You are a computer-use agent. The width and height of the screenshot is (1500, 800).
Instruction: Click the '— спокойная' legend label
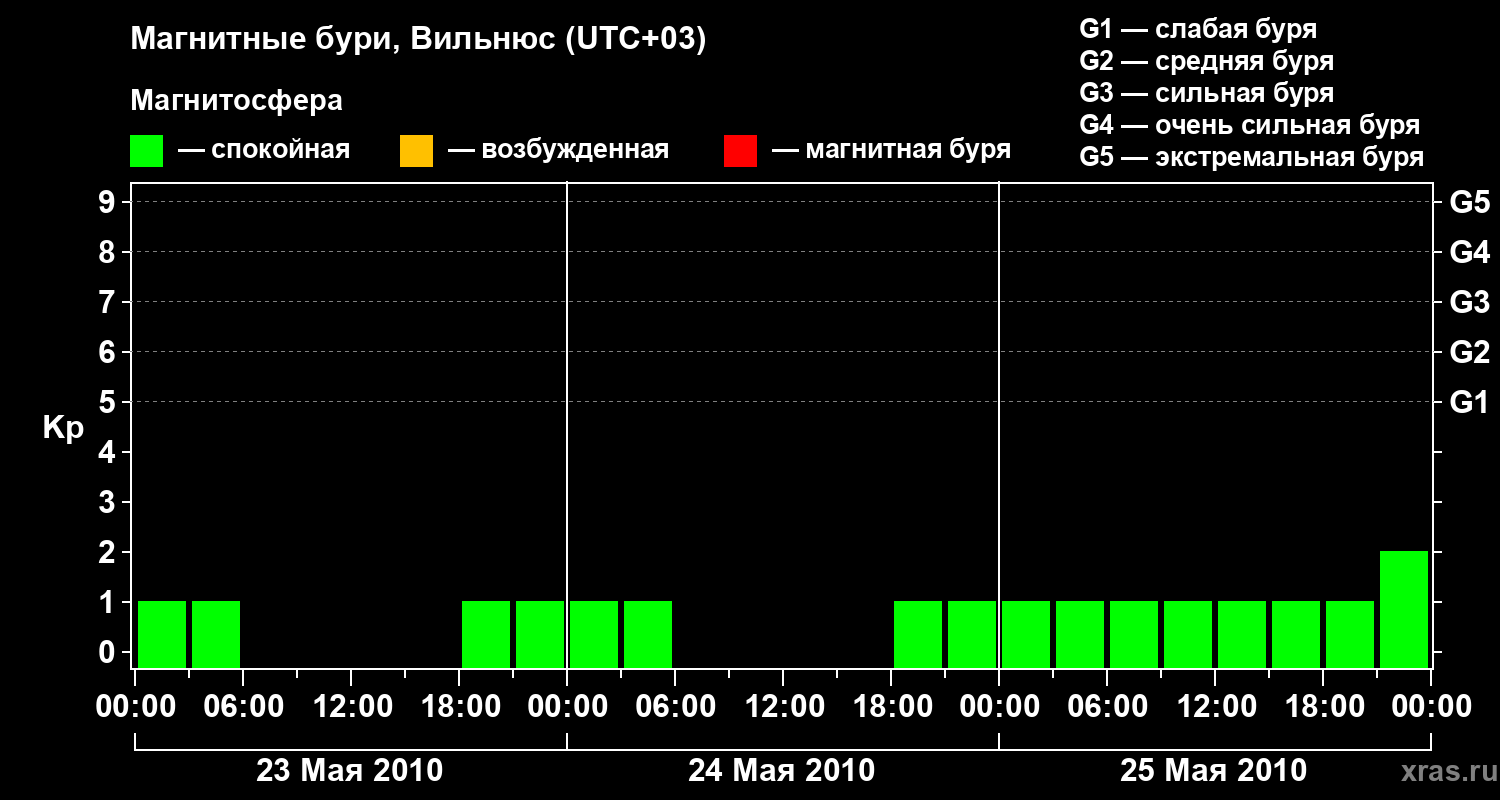coord(264,151)
